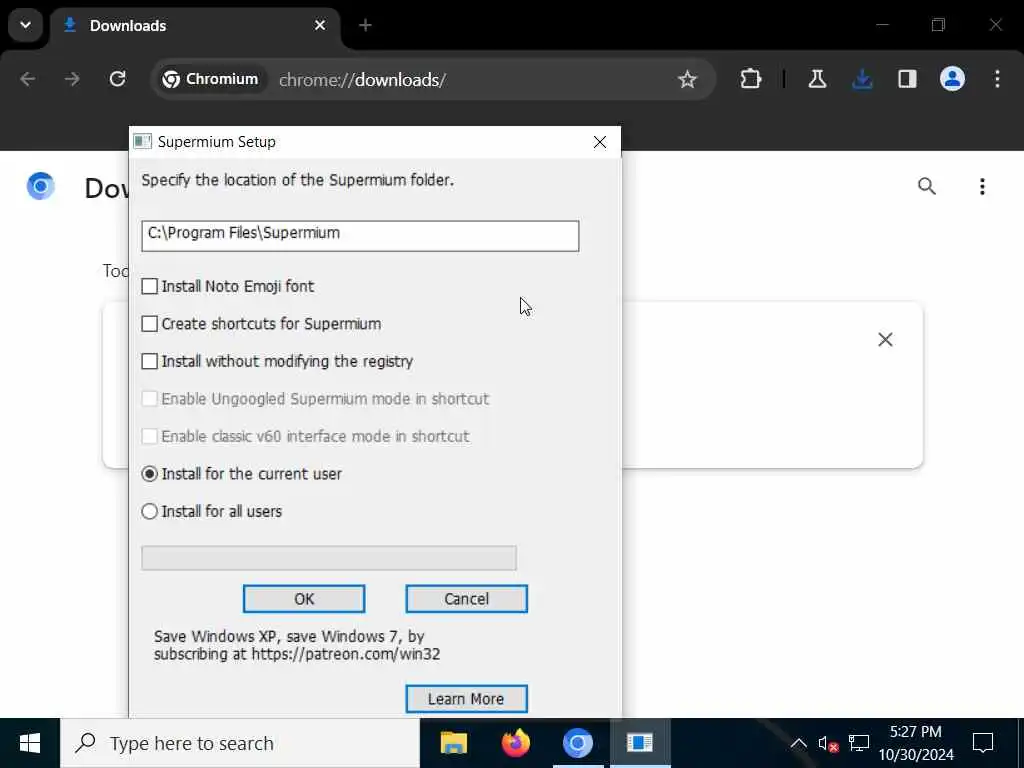The width and height of the screenshot is (1024, 768).
Task: Open the clock showing 5:27 PM
Action: (x=916, y=743)
